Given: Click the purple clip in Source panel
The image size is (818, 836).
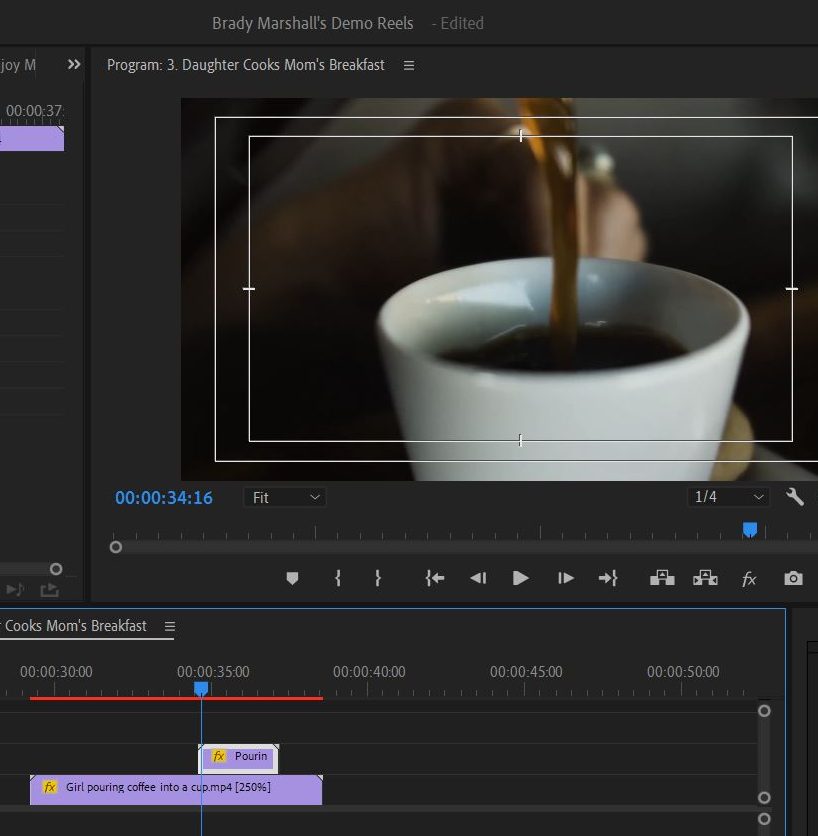Looking at the screenshot, I should (32, 139).
